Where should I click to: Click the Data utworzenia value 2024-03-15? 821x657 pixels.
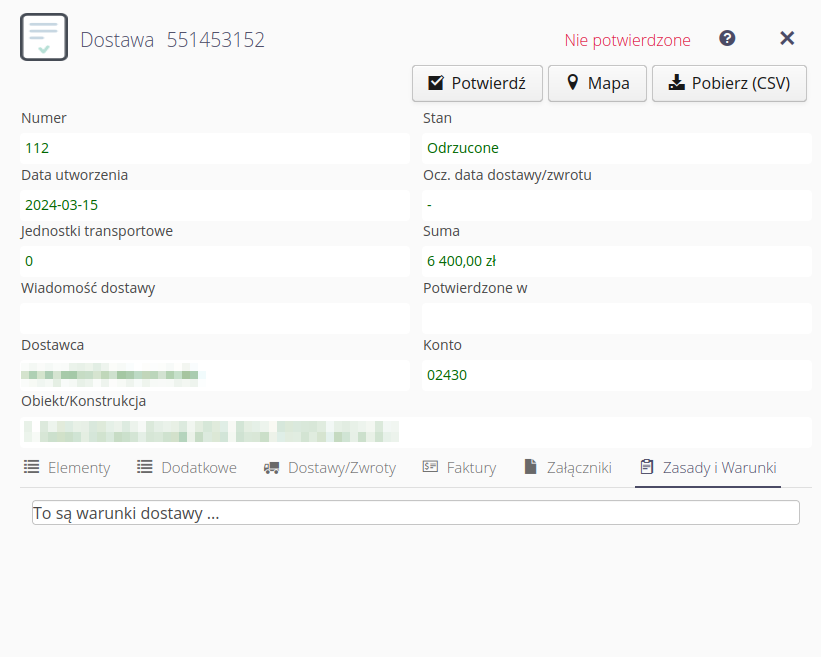[61, 205]
